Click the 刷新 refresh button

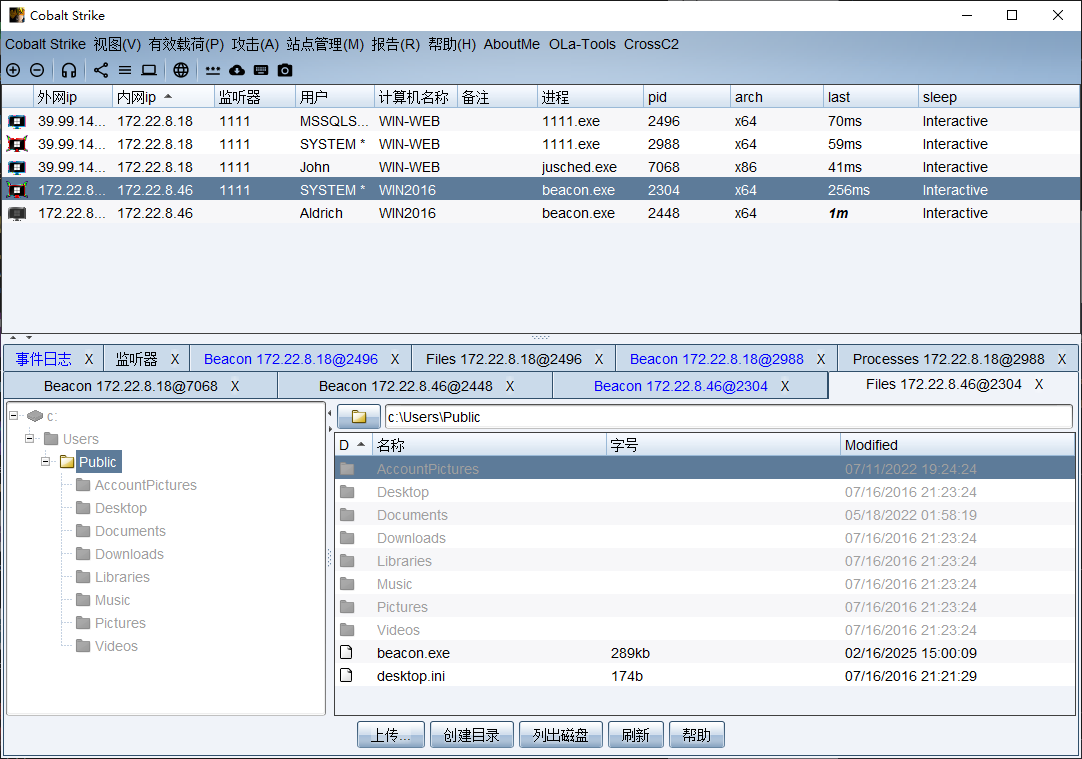pyautogui.click(x=636, y=735)
